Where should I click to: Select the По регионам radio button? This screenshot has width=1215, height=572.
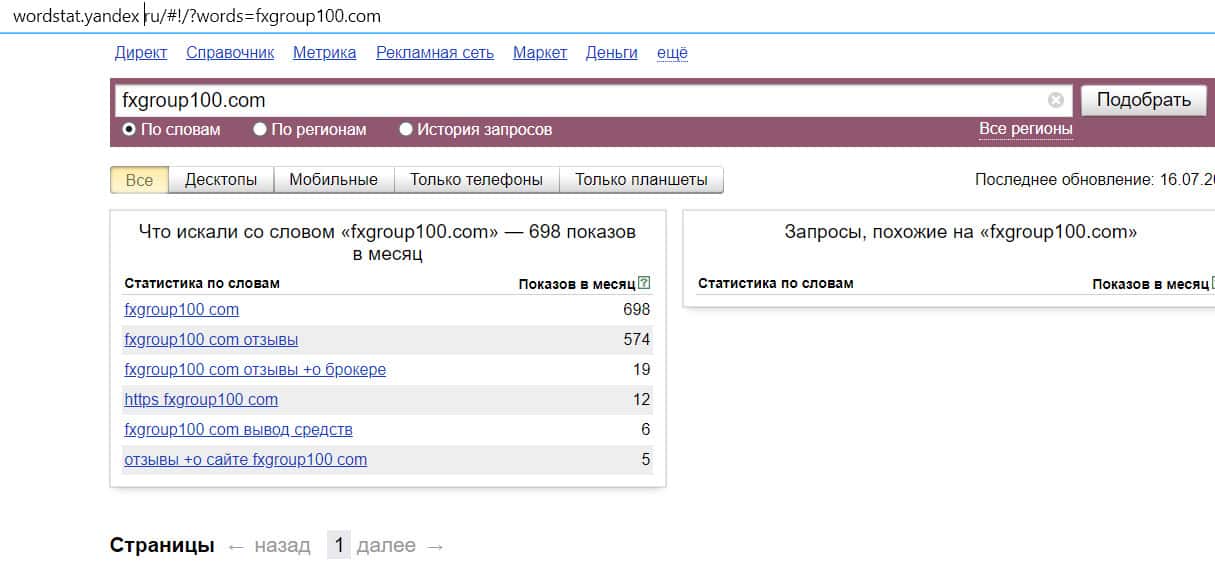coord(260,129)
